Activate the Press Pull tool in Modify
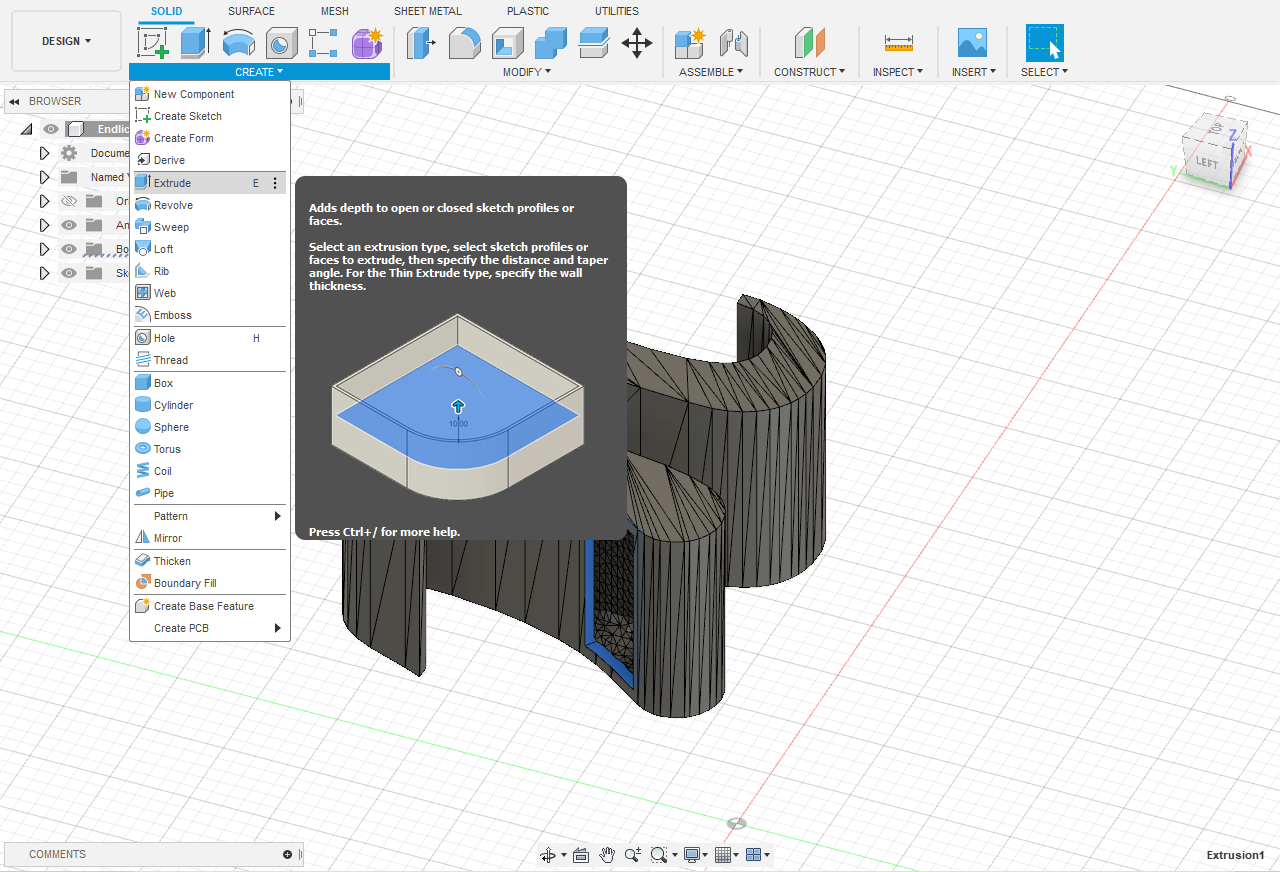This screenshot has width=1280, height=872. 421,43
